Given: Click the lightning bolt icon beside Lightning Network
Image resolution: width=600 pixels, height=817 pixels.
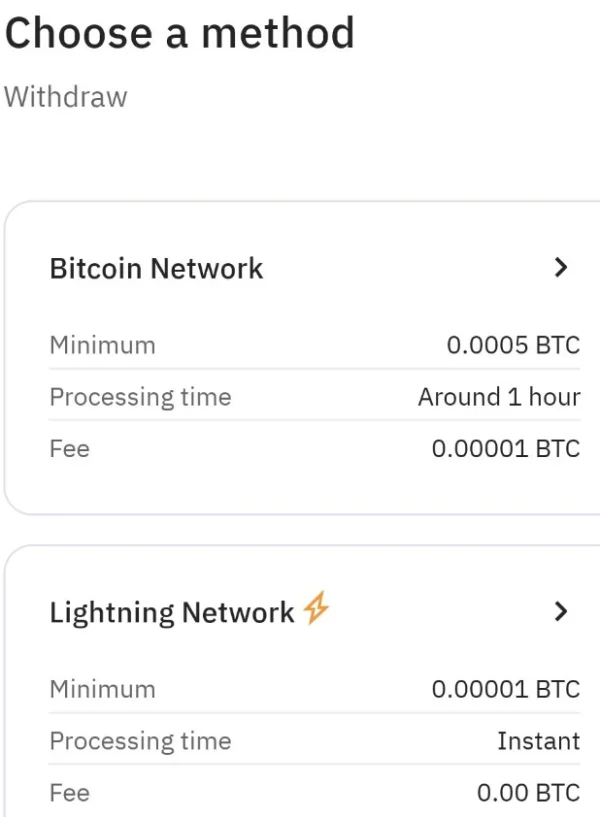Looking at the screenshot, I should point(317,609).
